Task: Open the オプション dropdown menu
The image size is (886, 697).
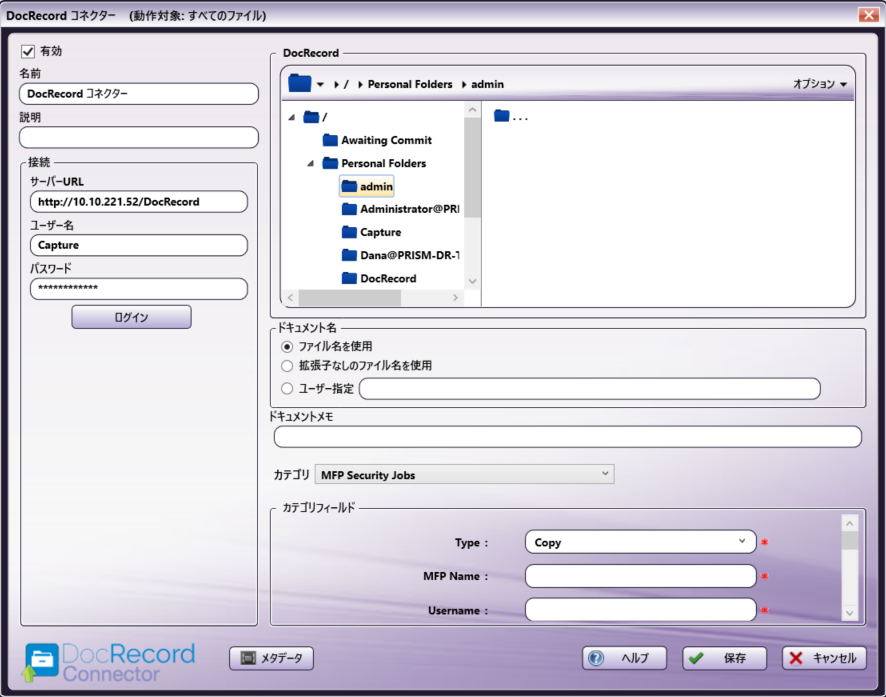Action: [x=820, y=84]
